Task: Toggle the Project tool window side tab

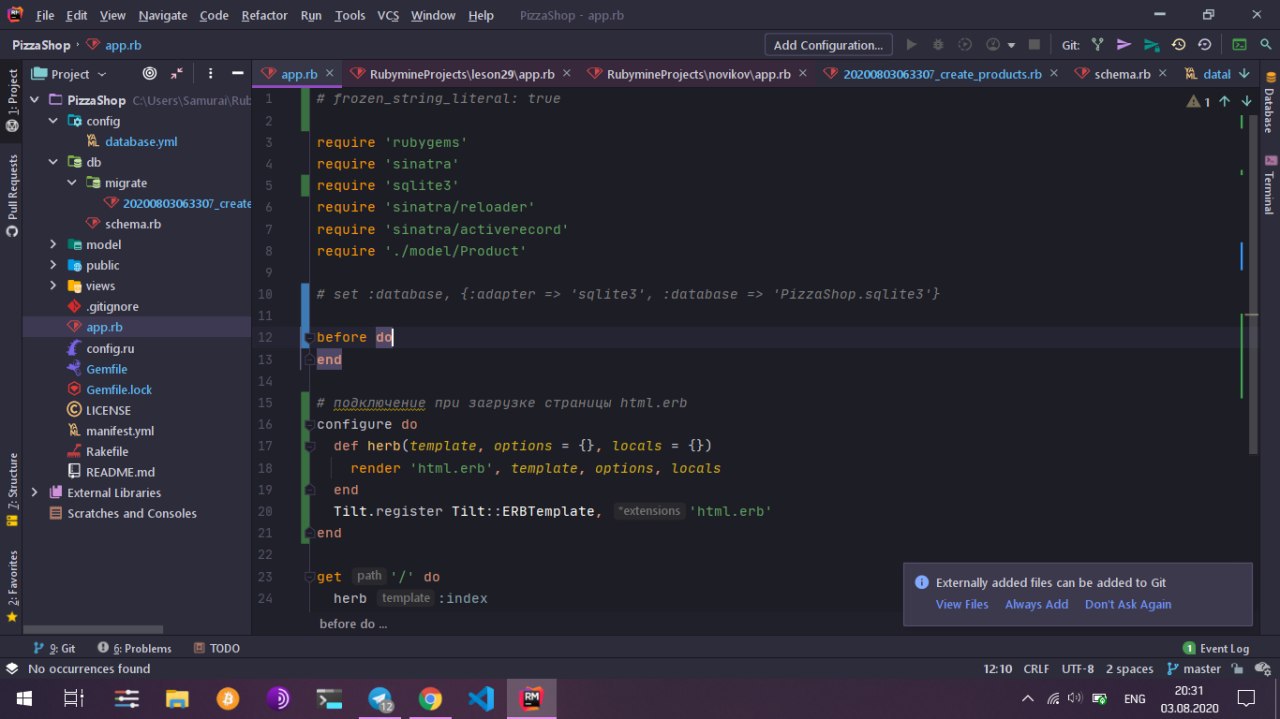Action: 12,100
